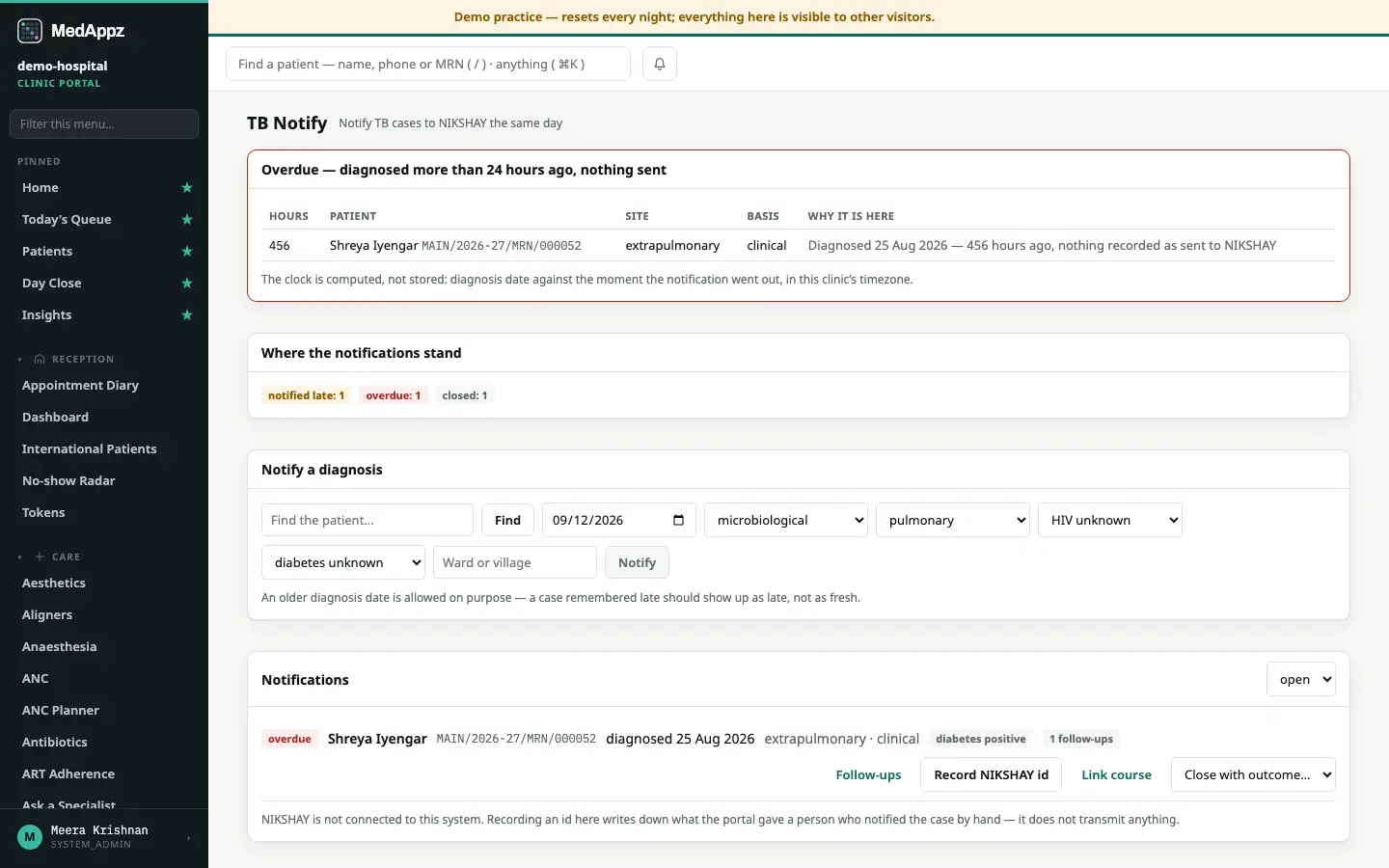Open Tokens page
Viewport: 1389px width, 868px height.
43,513
